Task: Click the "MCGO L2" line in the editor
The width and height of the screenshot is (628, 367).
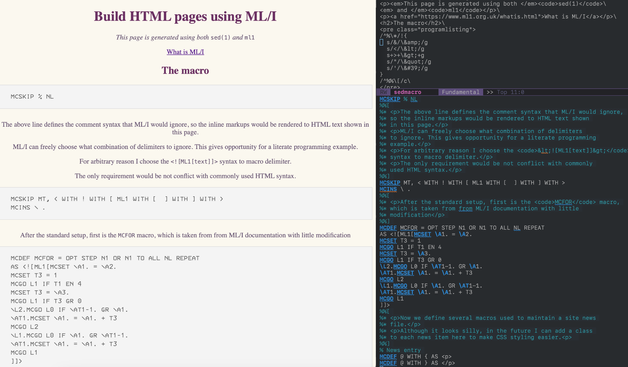Action: (392, 279)
